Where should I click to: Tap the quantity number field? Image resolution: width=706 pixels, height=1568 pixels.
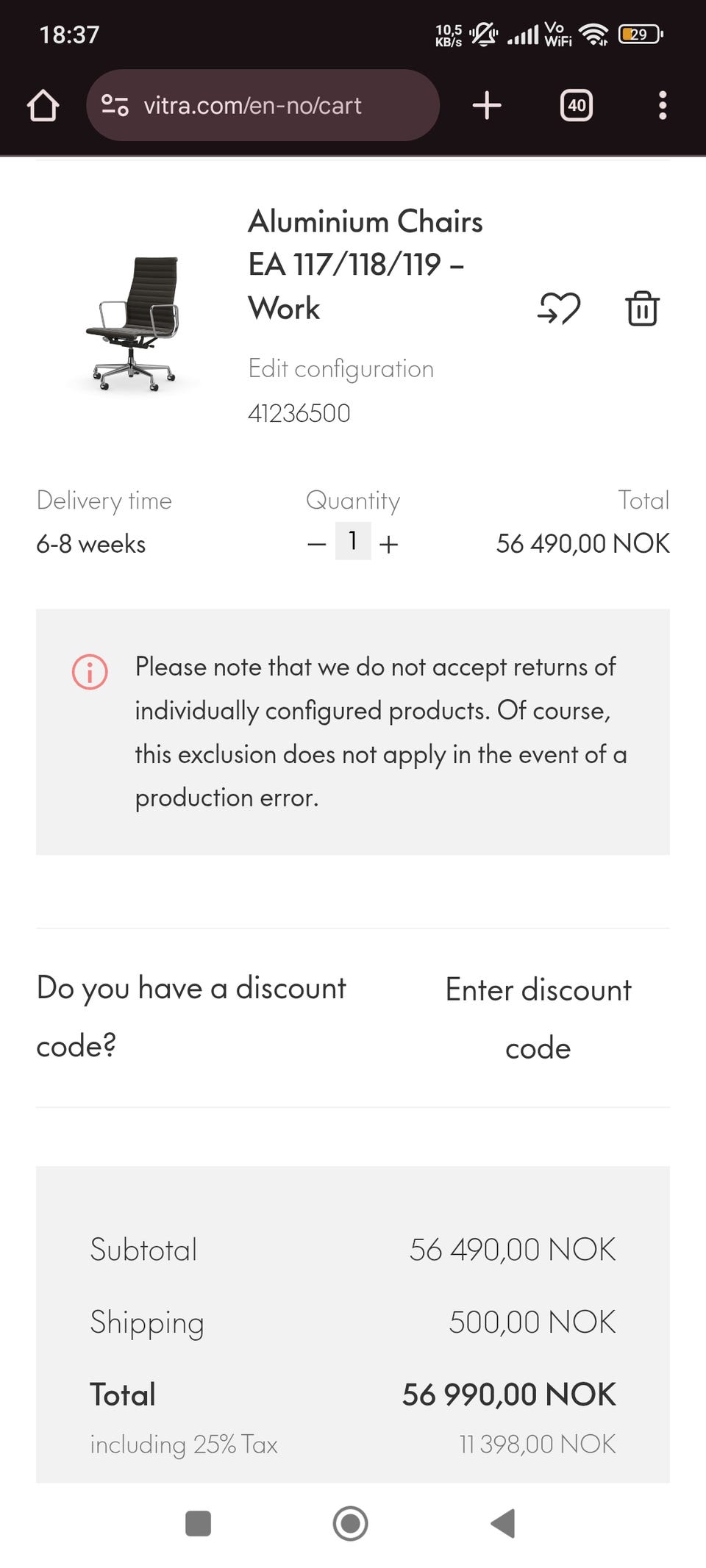353,541
